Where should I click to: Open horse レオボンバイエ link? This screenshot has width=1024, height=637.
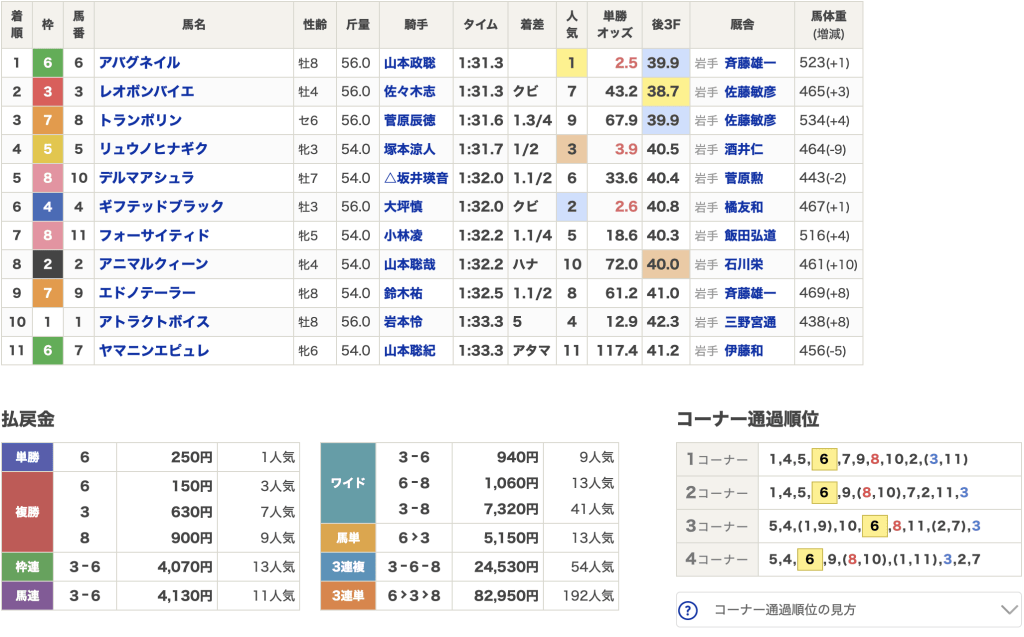(146, 91)
